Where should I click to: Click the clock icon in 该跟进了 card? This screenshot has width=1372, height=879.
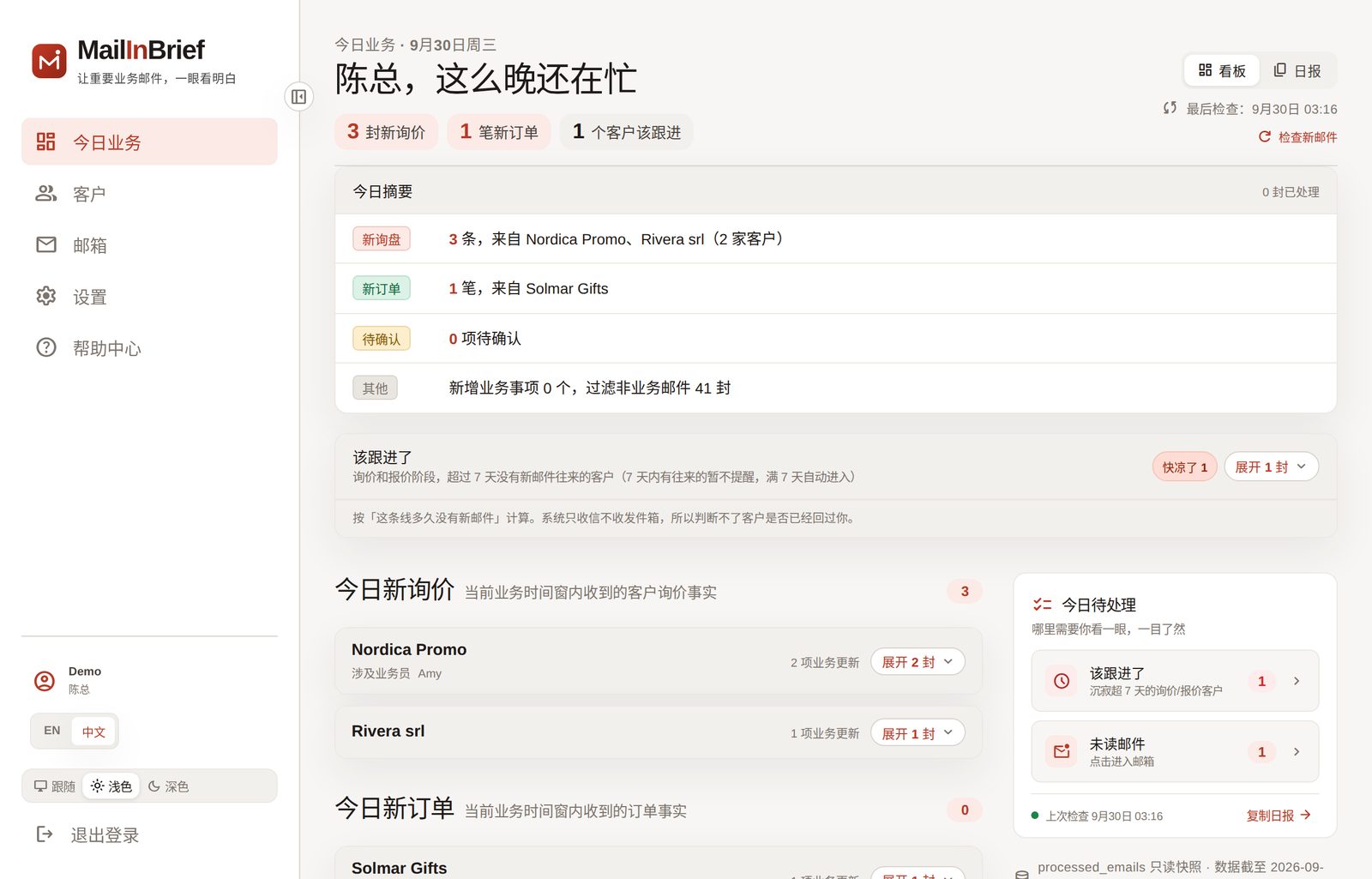tap(1062, 681)
